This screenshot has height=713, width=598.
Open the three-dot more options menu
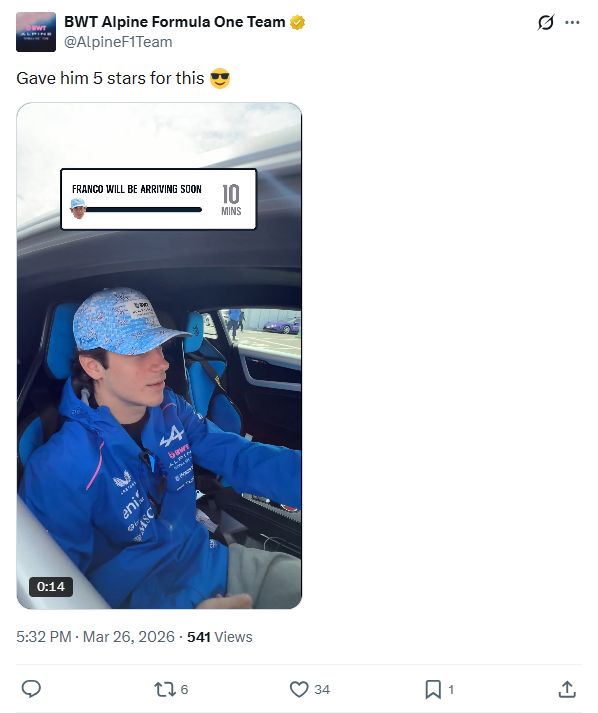pos(572,22)
